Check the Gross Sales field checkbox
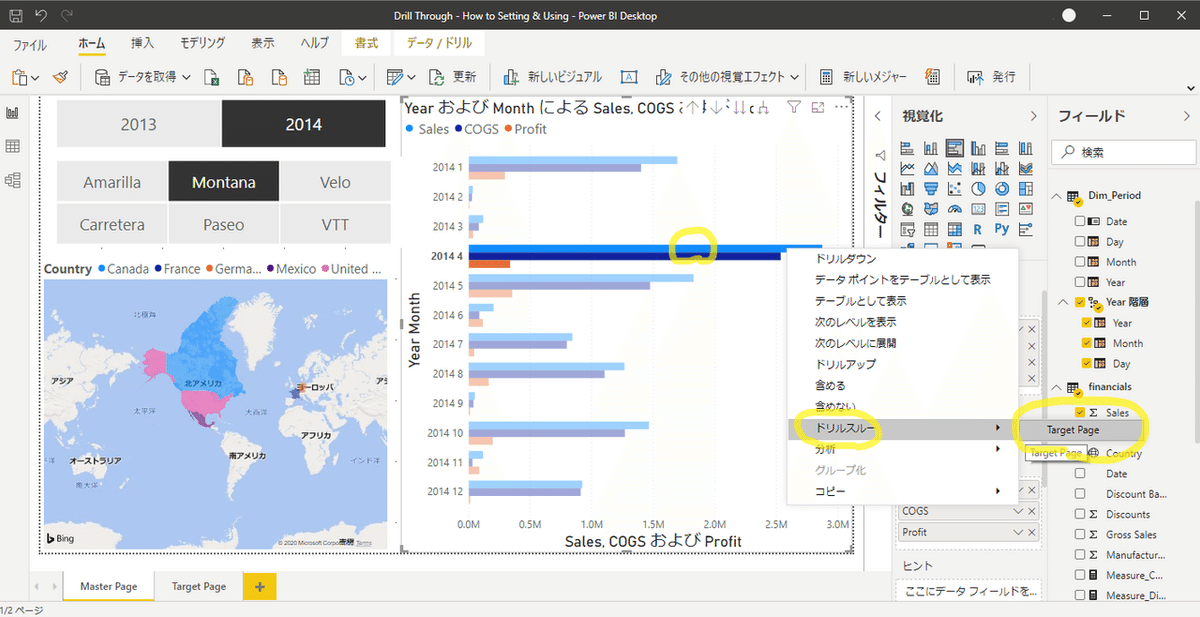The height and width of the screenshot is (617, 1200). click(x=1080, y=535)
